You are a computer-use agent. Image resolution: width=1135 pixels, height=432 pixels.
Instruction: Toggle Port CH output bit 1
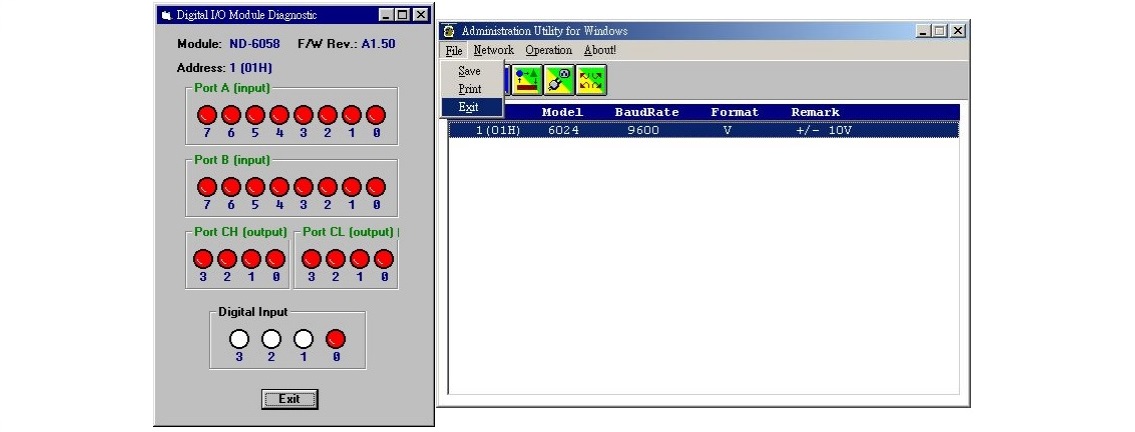(251, 259)
